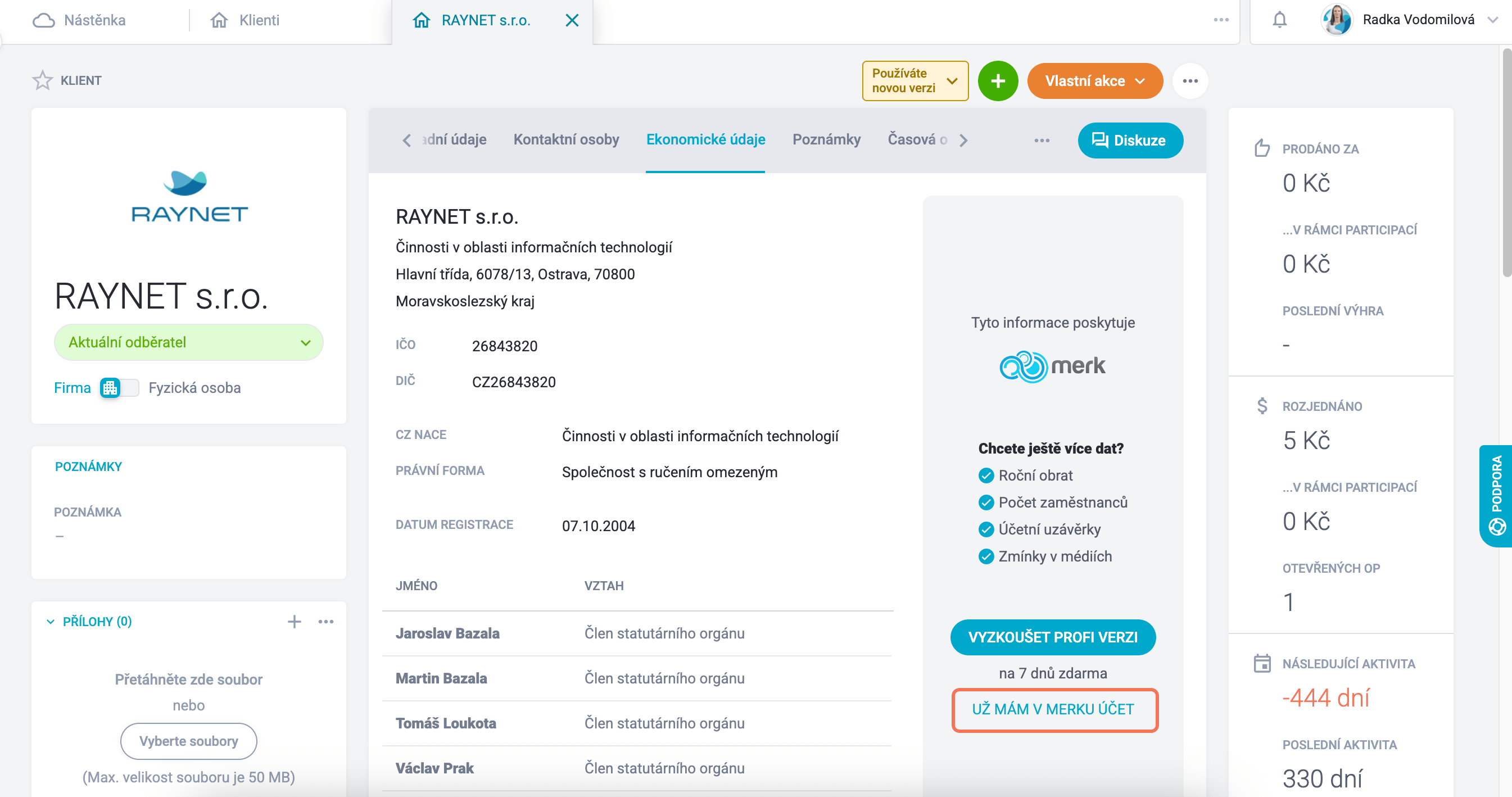Collapse the Přílohy section chevron
1512x797 pixels.
(x=51, y=622)
